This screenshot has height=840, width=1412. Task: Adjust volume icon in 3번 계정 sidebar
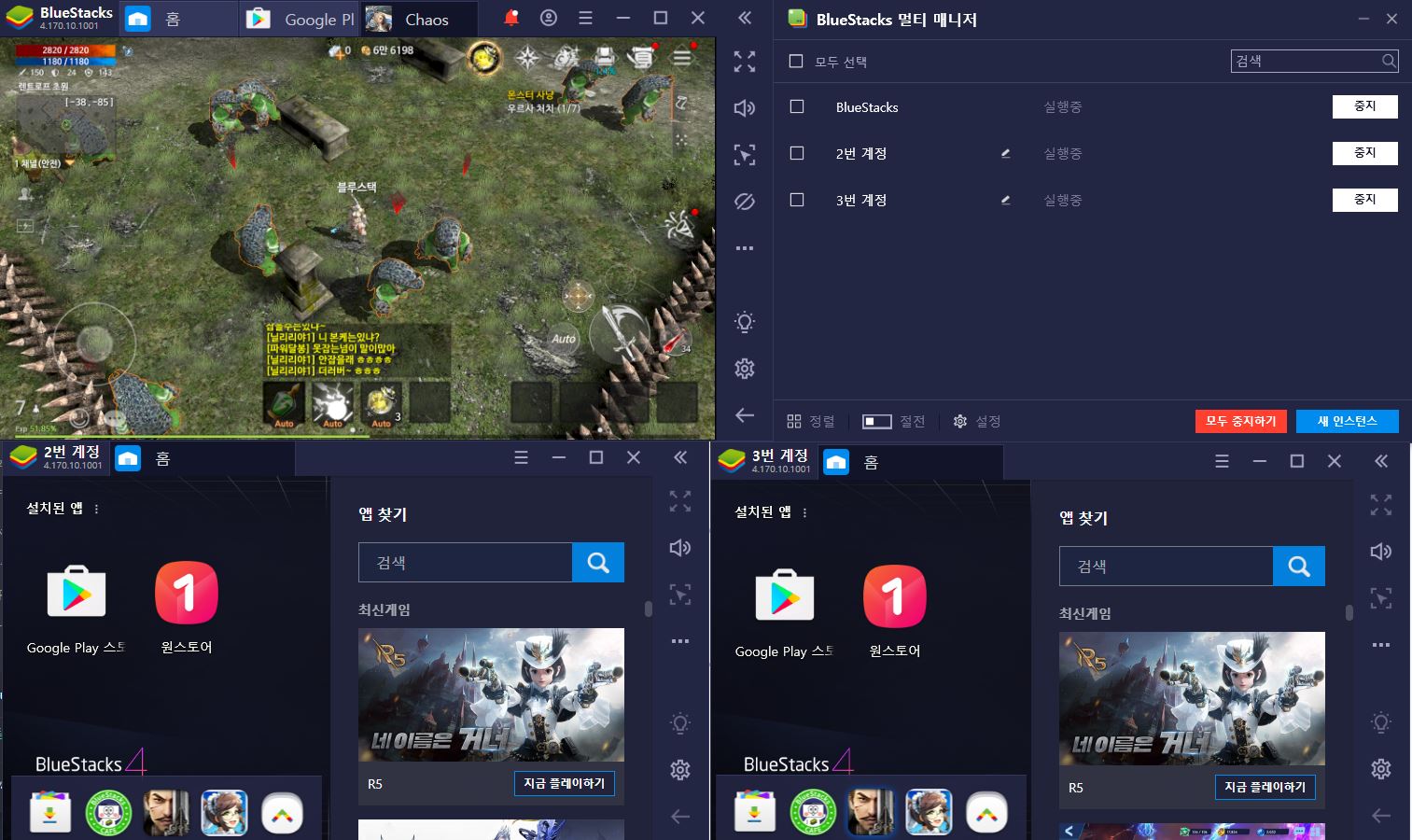[1381, 552]
